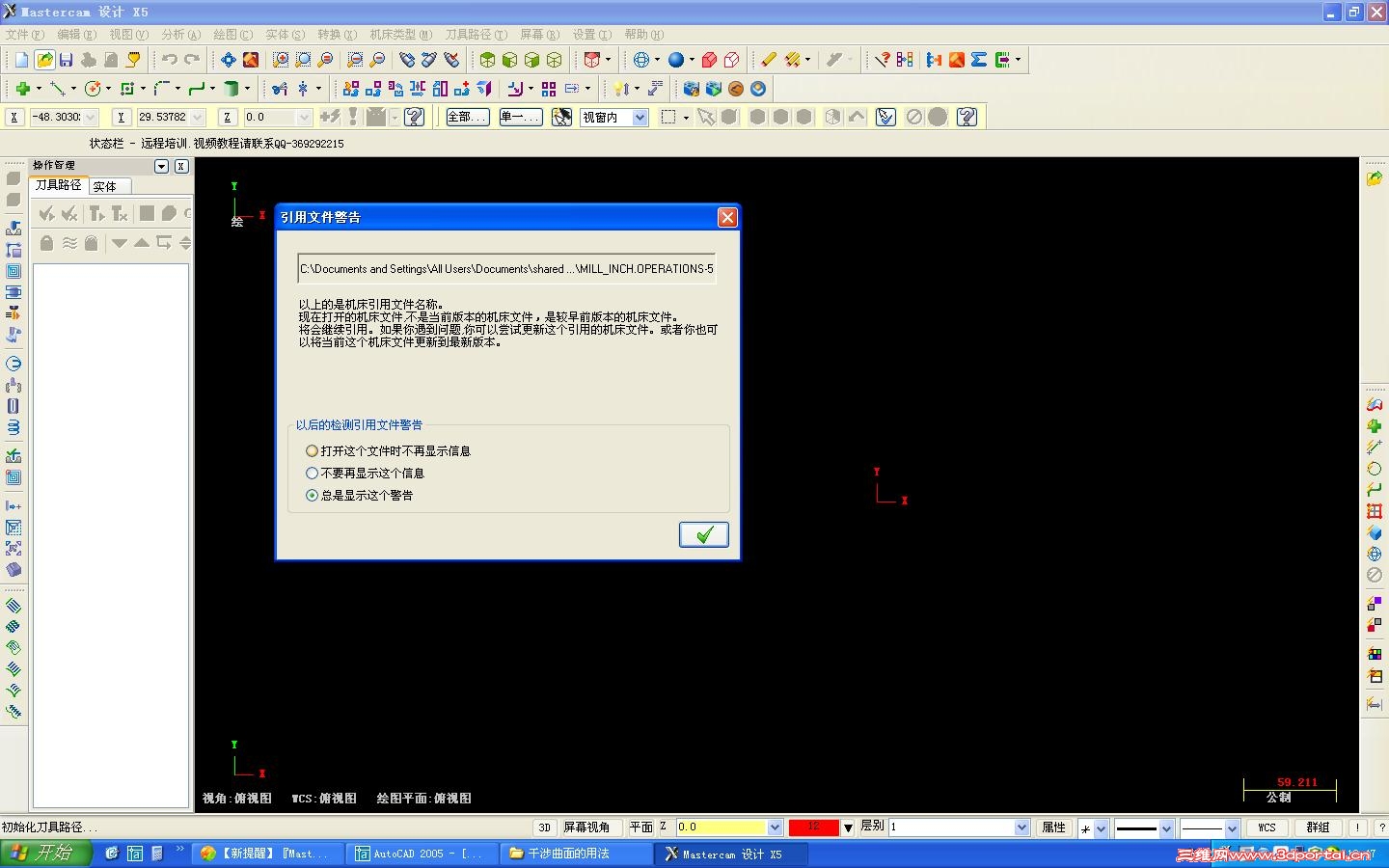Image resolution: width=1389 pixels, height=868 pixels.
Task: Select 'Do not show this message again' radio
Action: tap(312, 474)
